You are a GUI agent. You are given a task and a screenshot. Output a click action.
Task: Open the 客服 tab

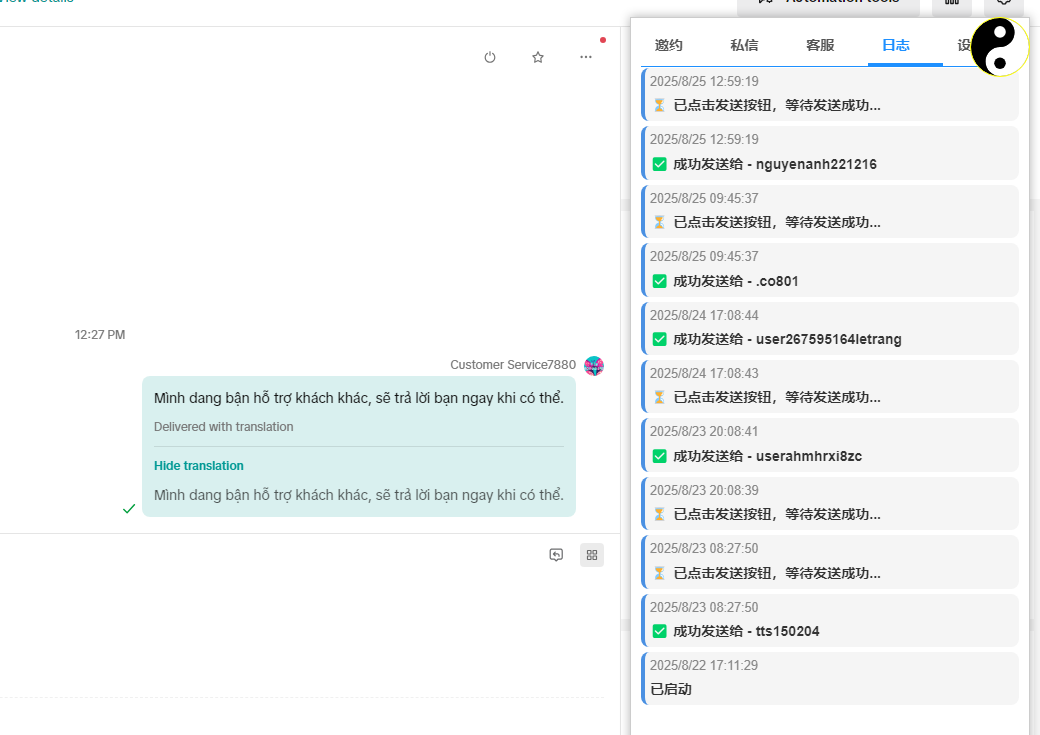click(x=820, y=45)
